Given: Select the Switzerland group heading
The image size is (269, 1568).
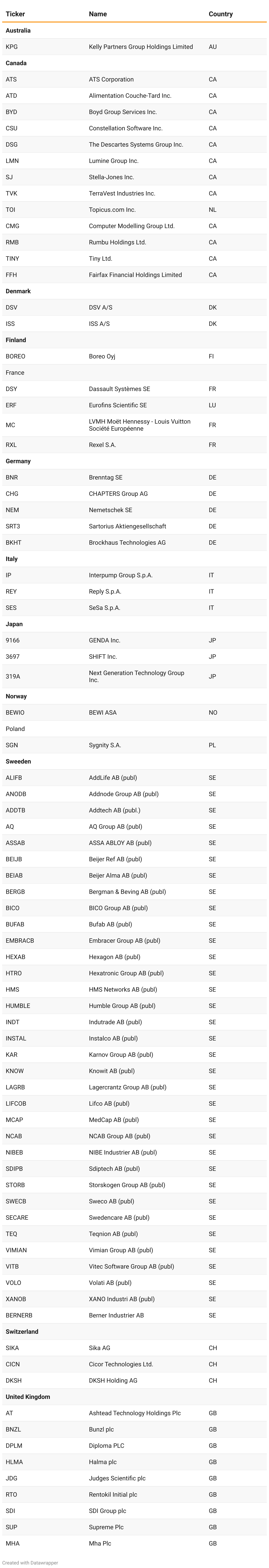Looking at the screenshot, I should 22,1332.
